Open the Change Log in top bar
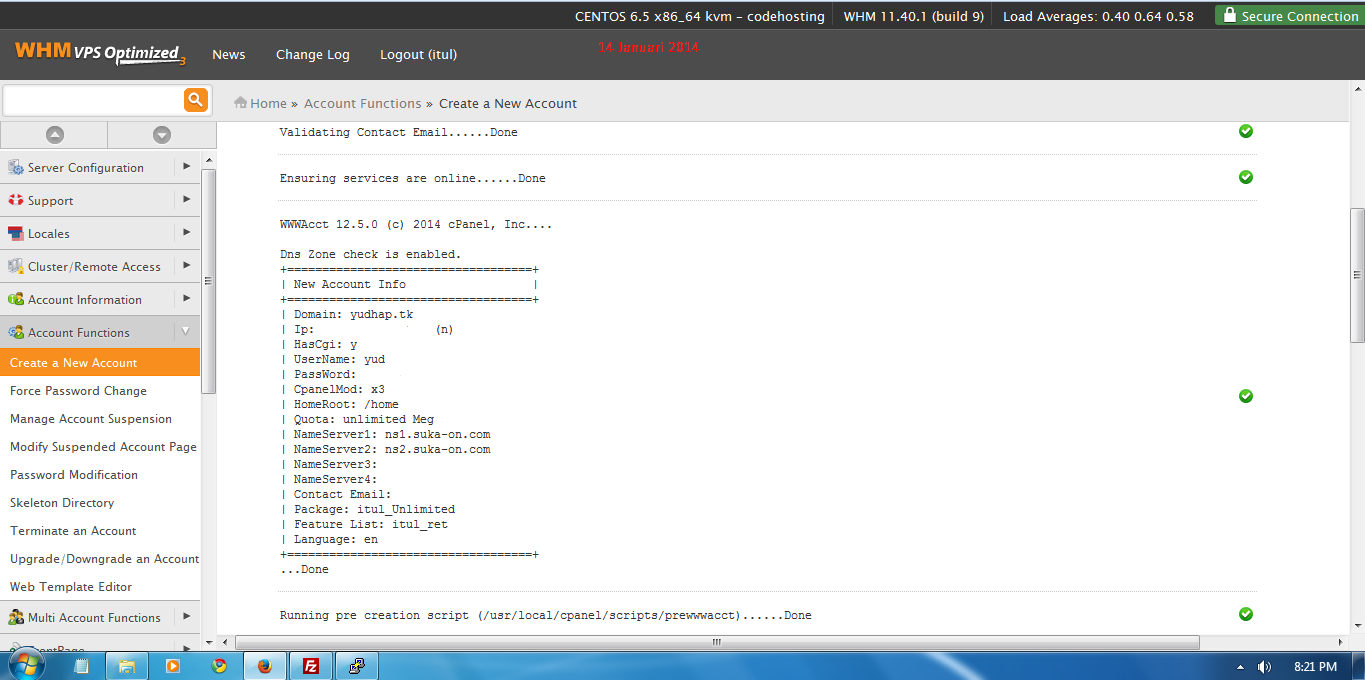The image size is (1365, 680). 313,55
